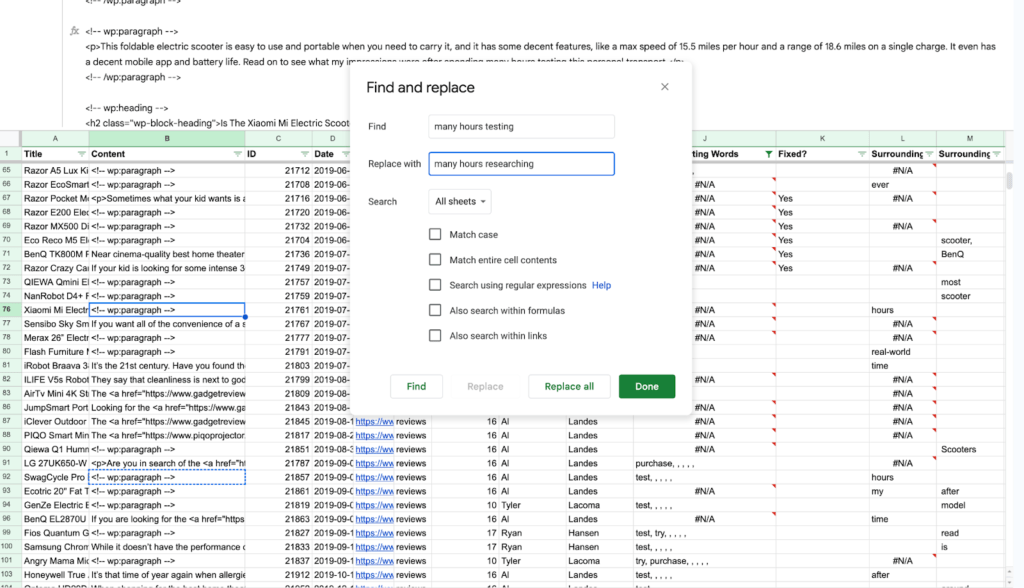Open the regular expressions Help link
This screenshot has width=1024, height=588.
tap(601, 286)
